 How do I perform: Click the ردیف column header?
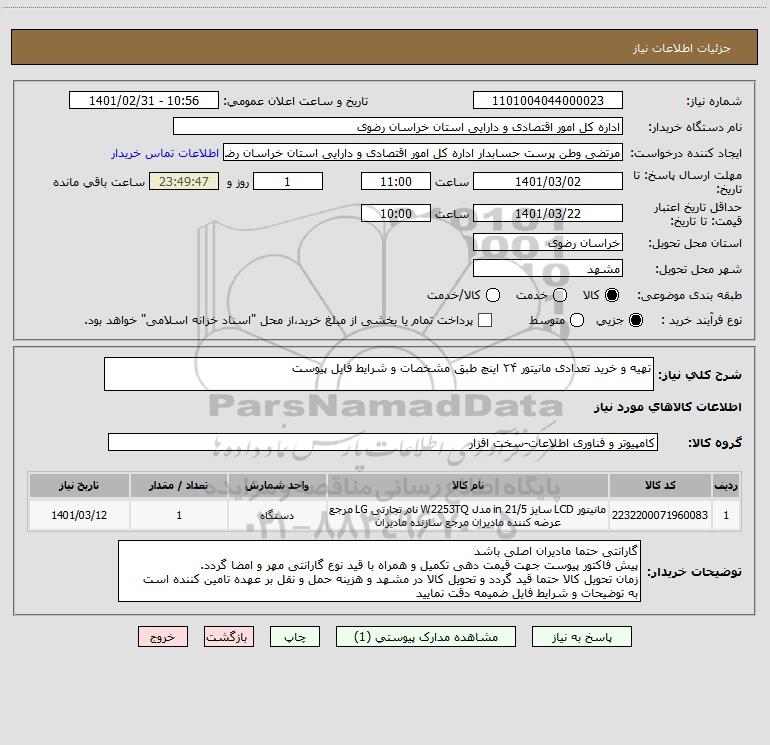pos(726,486)
